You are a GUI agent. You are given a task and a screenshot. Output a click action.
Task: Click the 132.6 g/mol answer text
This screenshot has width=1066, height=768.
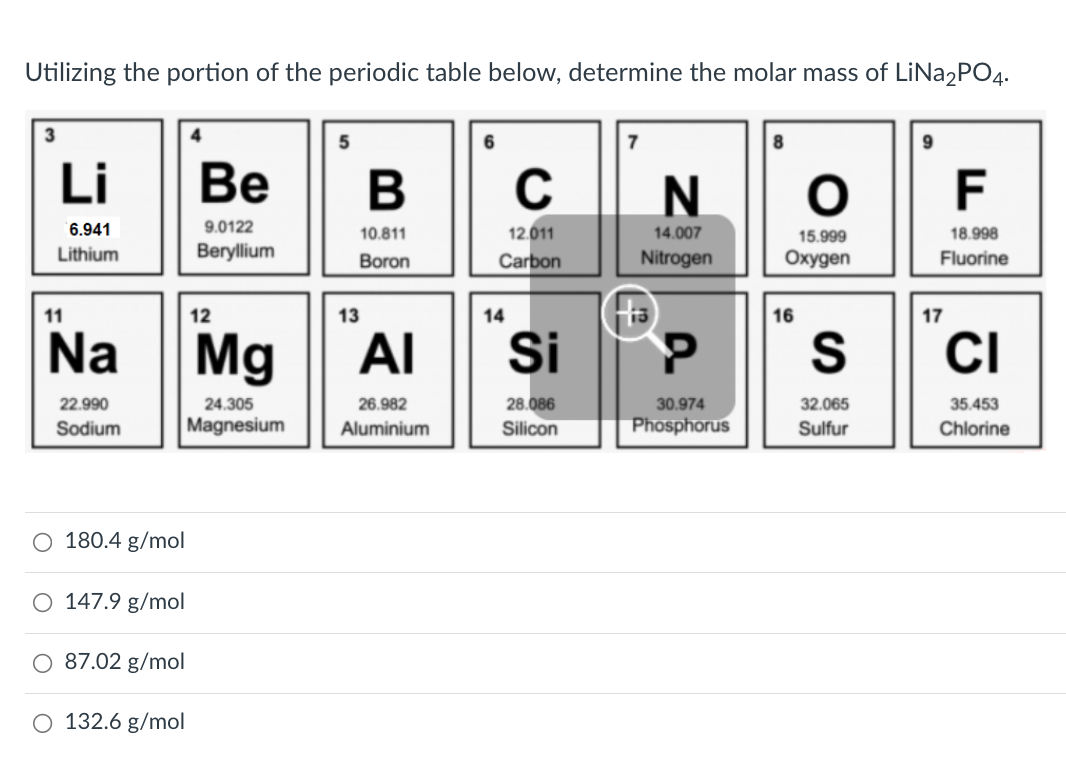click(125, 722)
